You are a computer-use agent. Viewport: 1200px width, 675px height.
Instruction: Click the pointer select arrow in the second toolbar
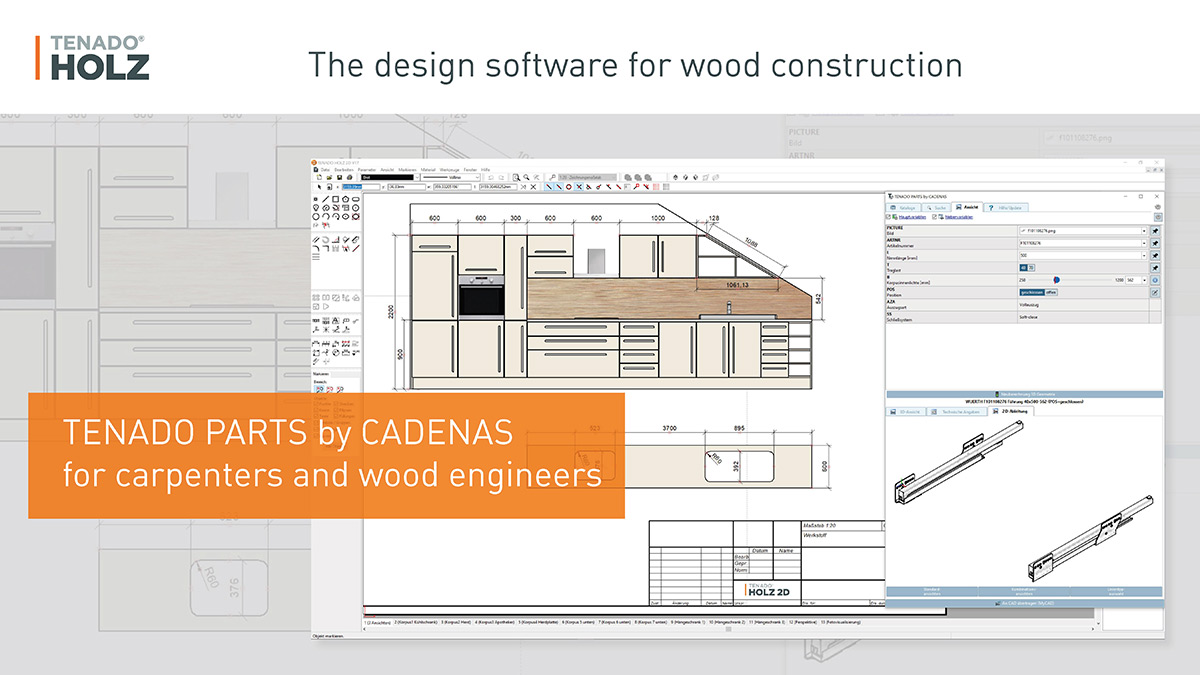click(319, 187)
